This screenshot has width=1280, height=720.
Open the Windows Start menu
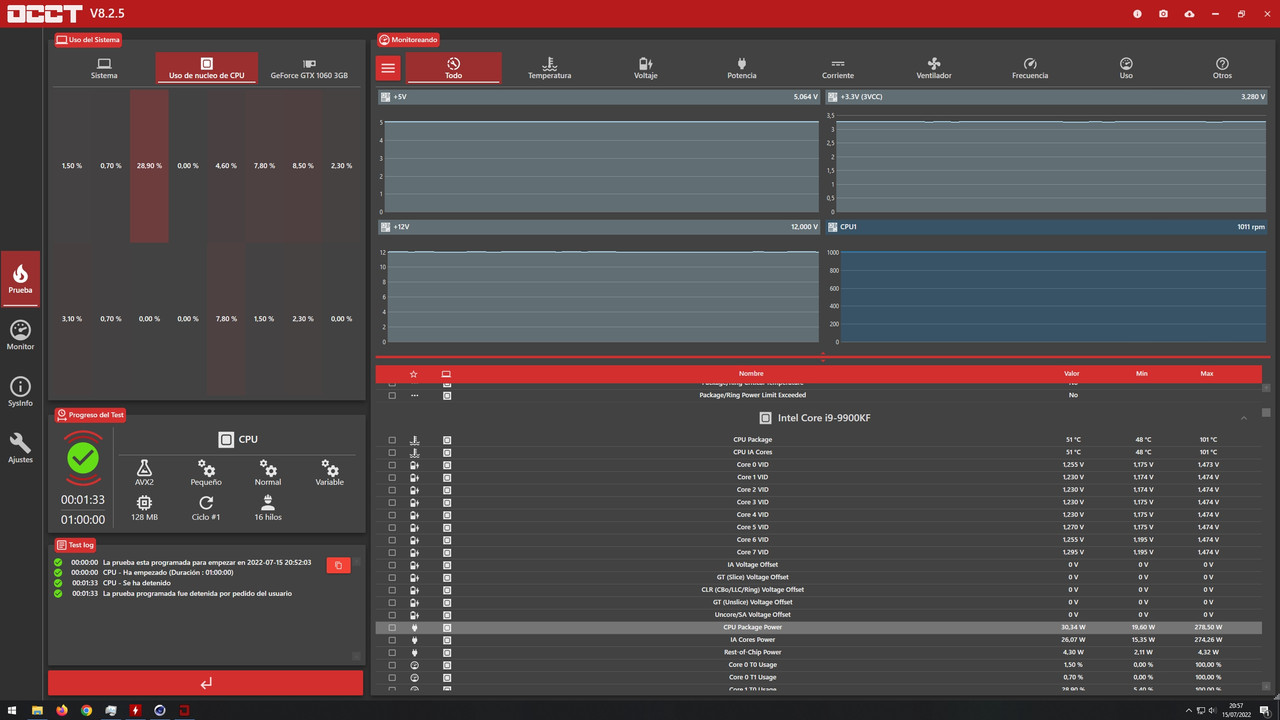tap(10, 710)
